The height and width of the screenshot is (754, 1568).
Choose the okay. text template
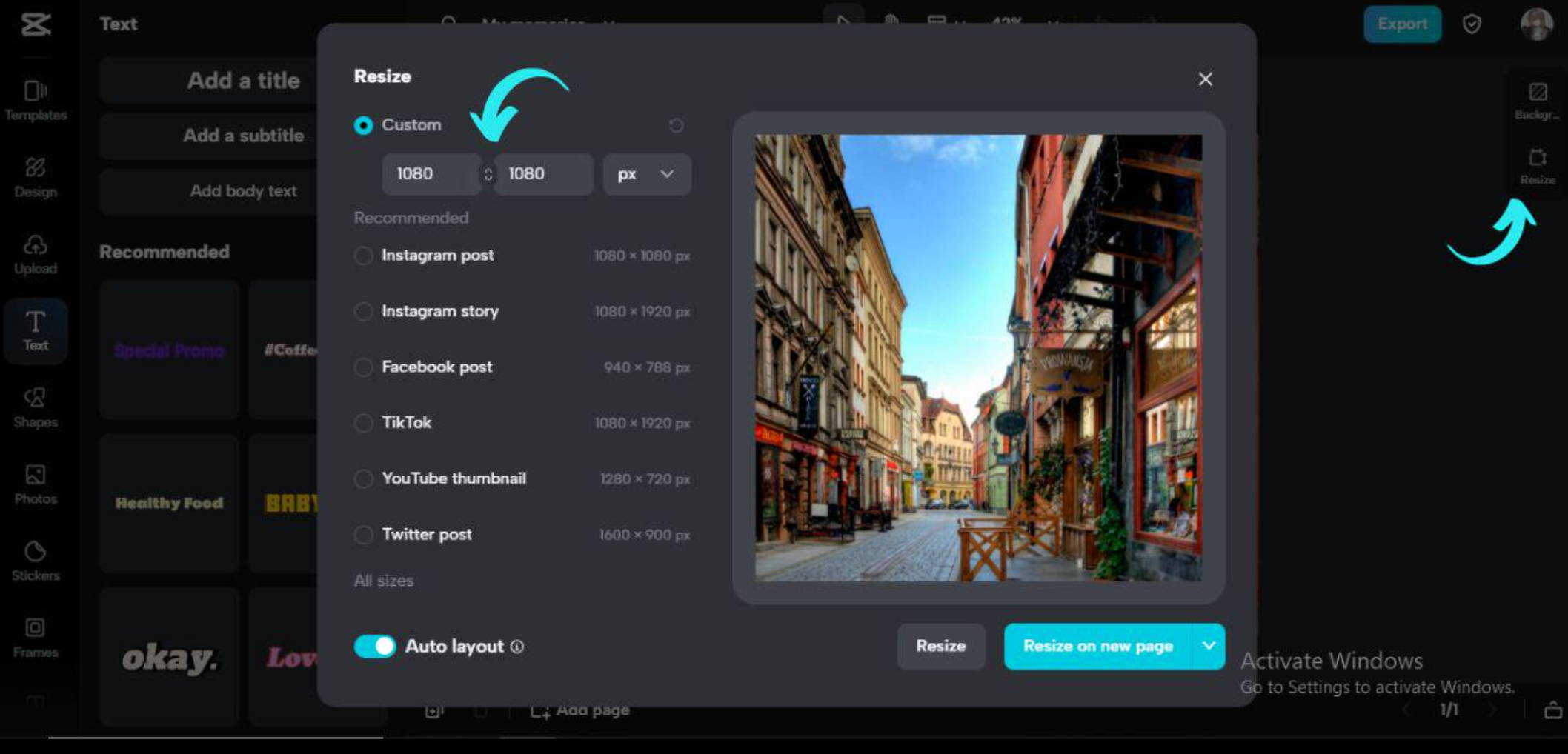pyautogui.click(x=169, y=657)
